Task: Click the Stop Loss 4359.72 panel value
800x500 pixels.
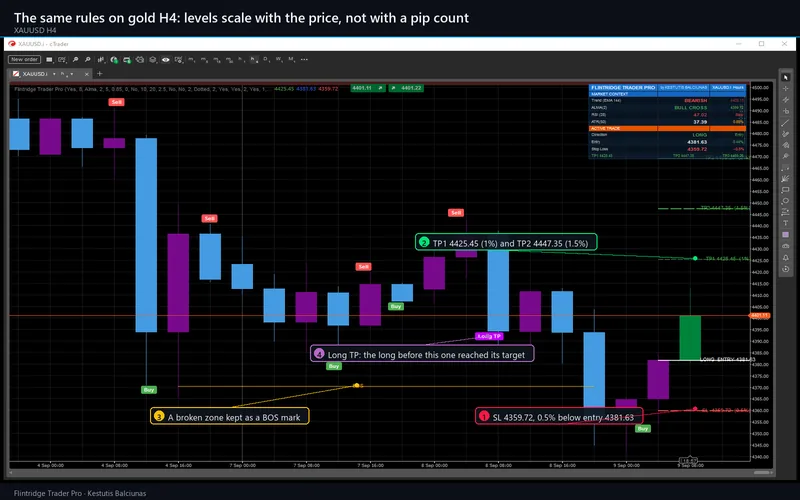Action: pos(697,149)
